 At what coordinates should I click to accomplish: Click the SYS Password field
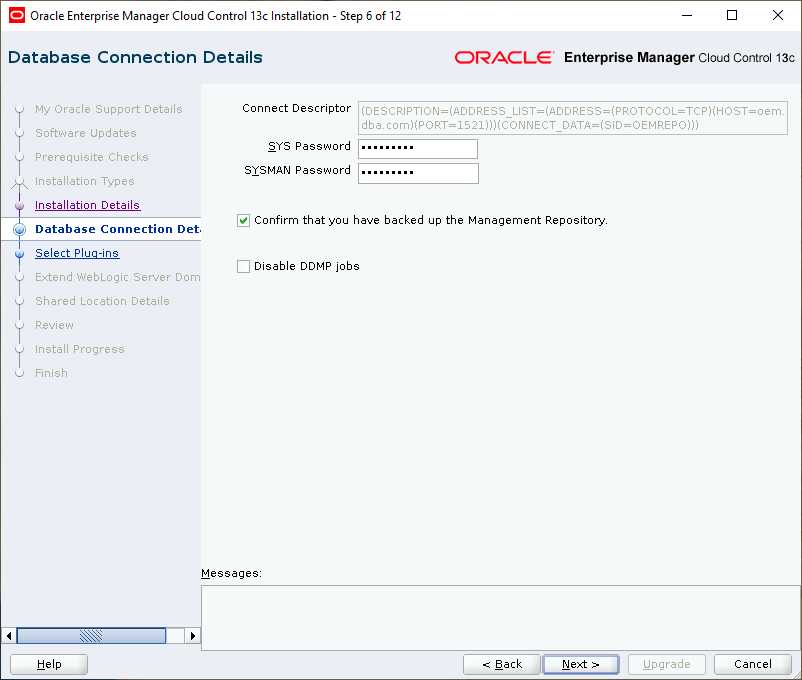coord(418,149)
